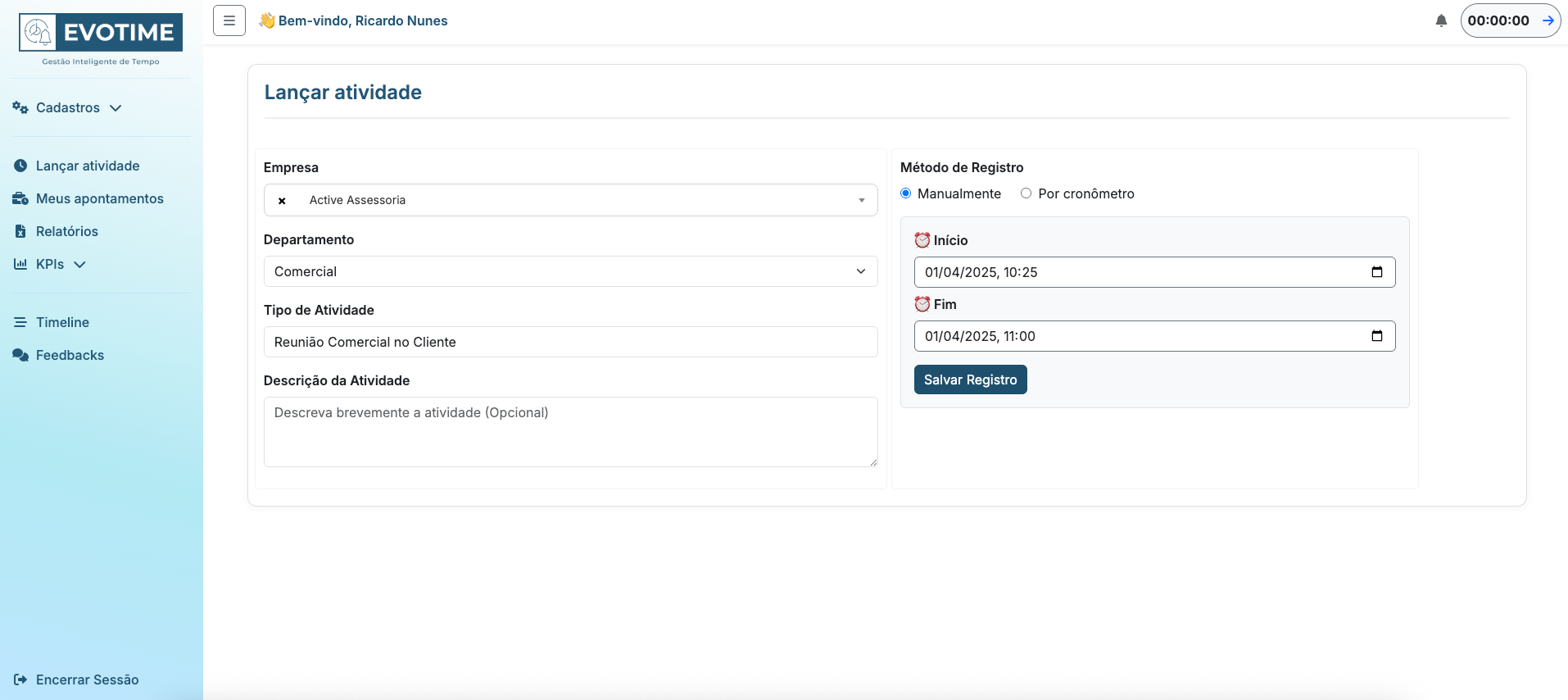Click the Encerrar Sessão logout icon
Screen dimensions: 1568x700
pyautogui.click(x=20, y=680)
